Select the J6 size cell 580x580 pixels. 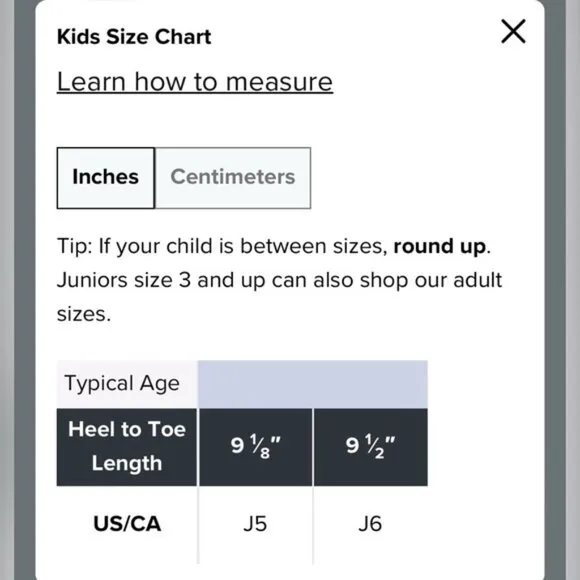pyautogui.click(x=370, y=524)
